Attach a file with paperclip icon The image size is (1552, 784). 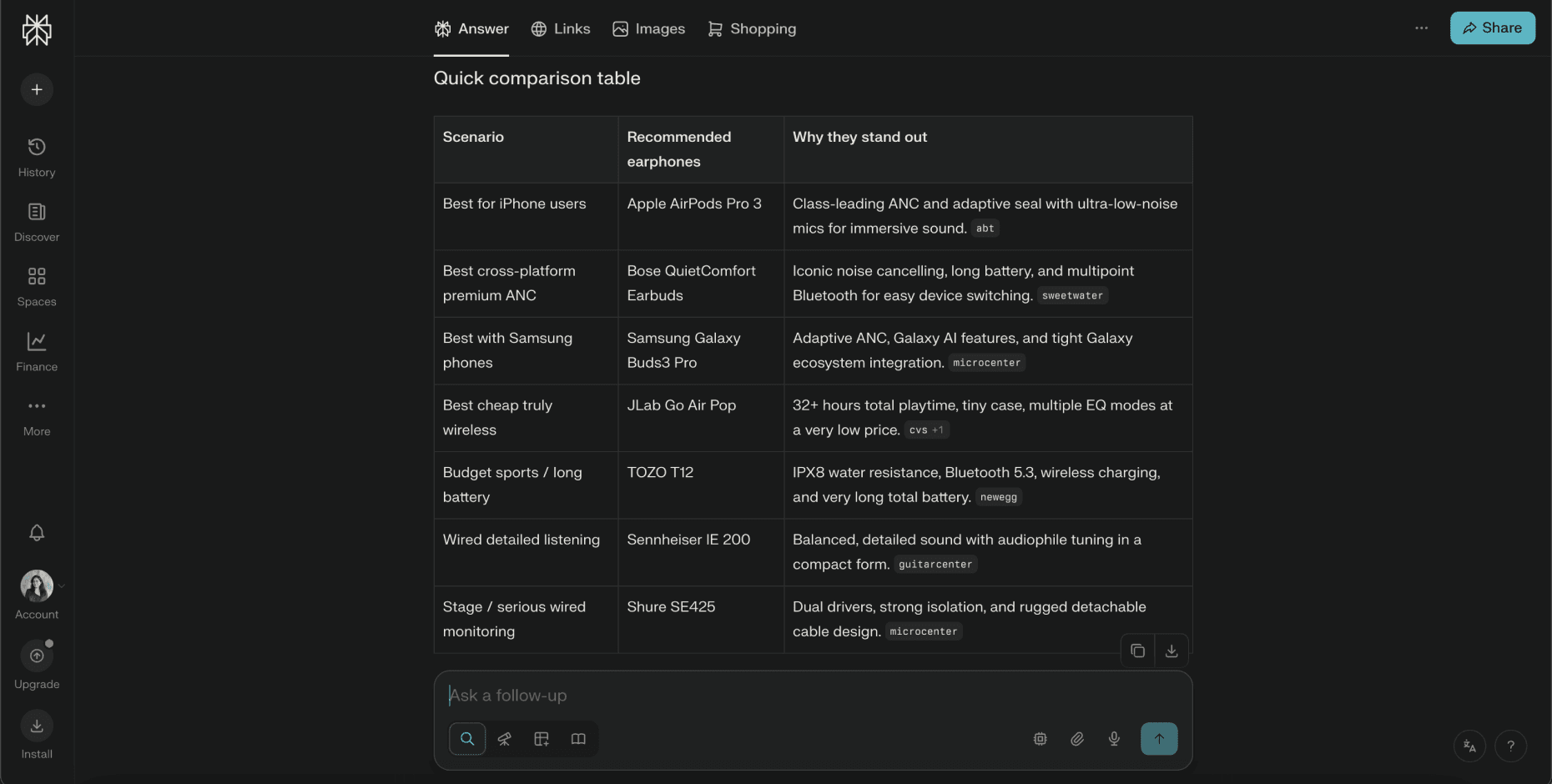1077,739
